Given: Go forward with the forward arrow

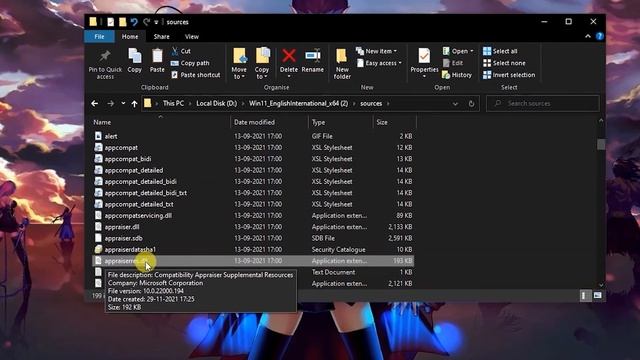Looking at the screenshot, I should (x=110, y=104).
